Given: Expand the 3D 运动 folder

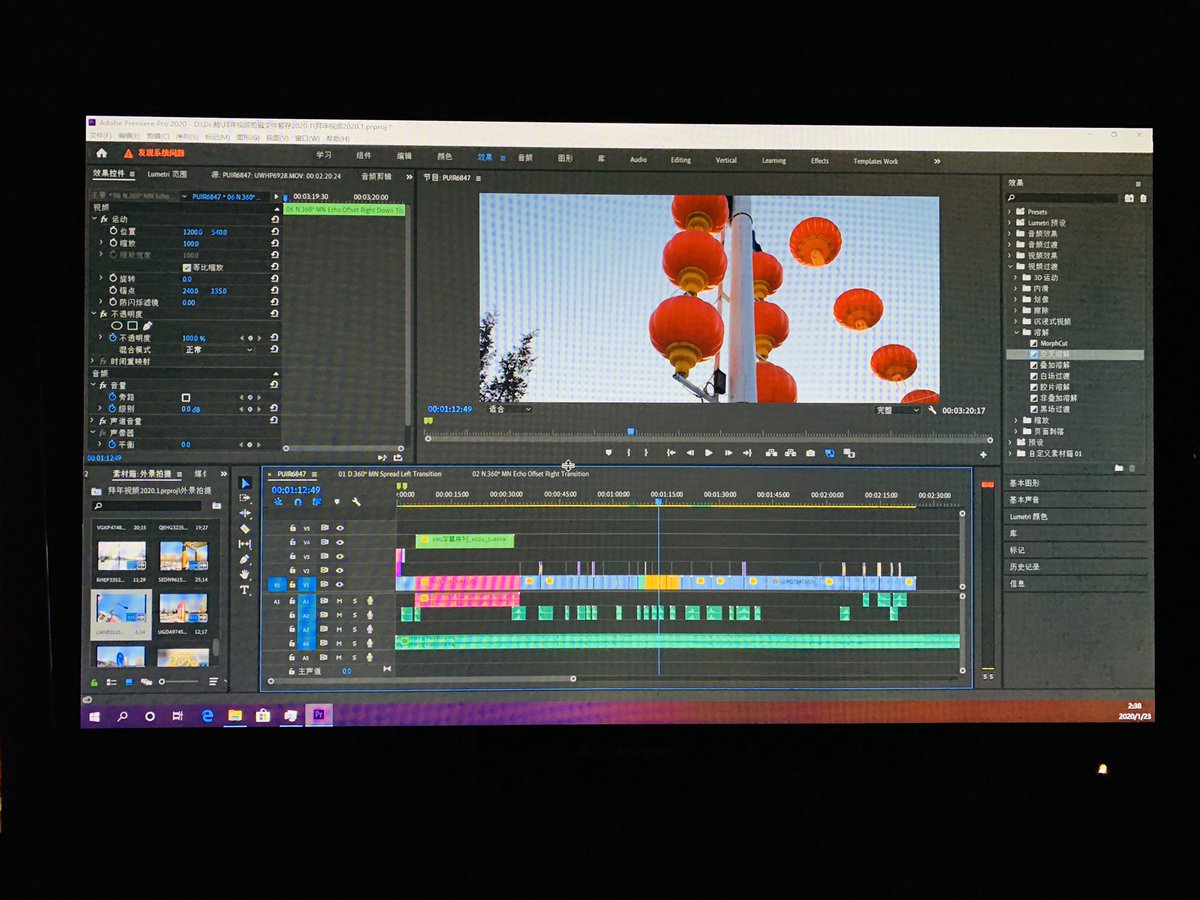Looking at the screenshot, I should click(1016, 278).
